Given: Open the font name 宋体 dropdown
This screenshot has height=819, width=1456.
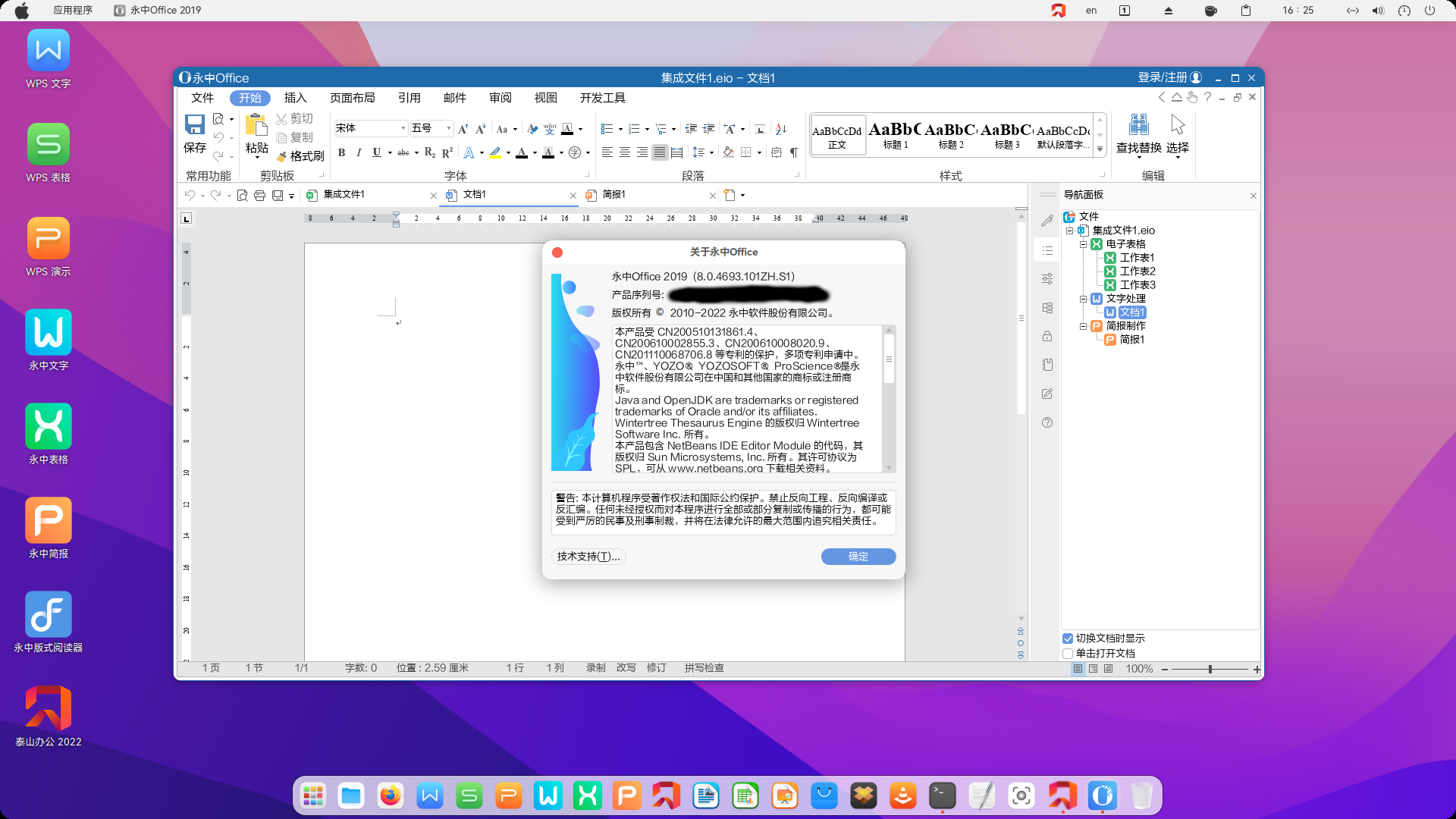Looking at the screenshot, I should point(403,129).
